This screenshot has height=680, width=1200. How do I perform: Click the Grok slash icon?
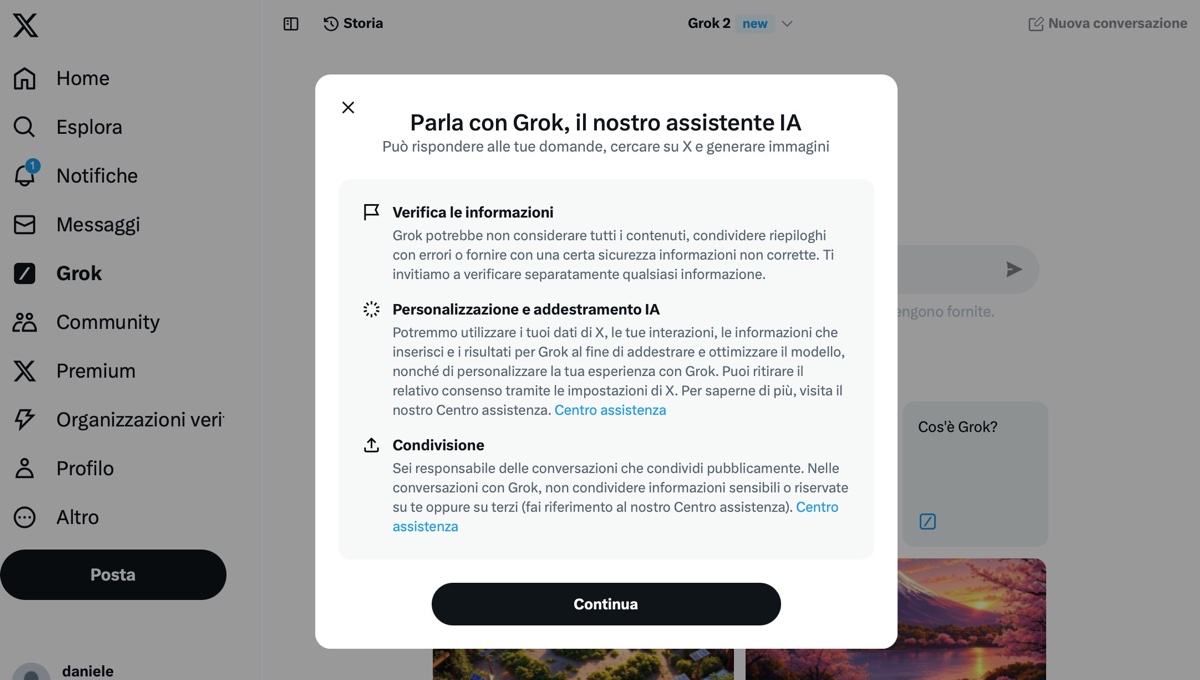24,273
